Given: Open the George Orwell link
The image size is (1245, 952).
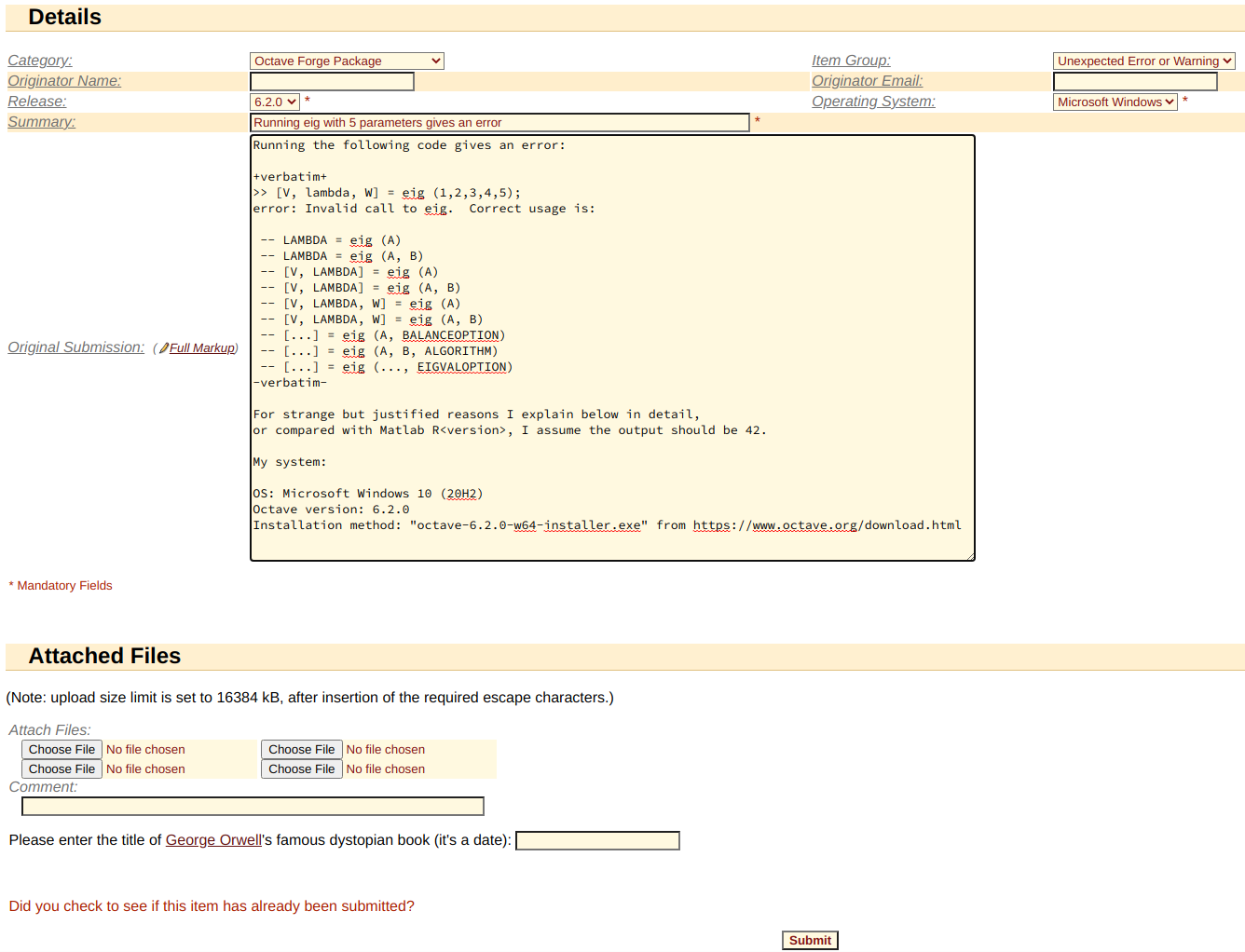Looking at the screenshot, I should pyautogui.click(x=213, y=840).
